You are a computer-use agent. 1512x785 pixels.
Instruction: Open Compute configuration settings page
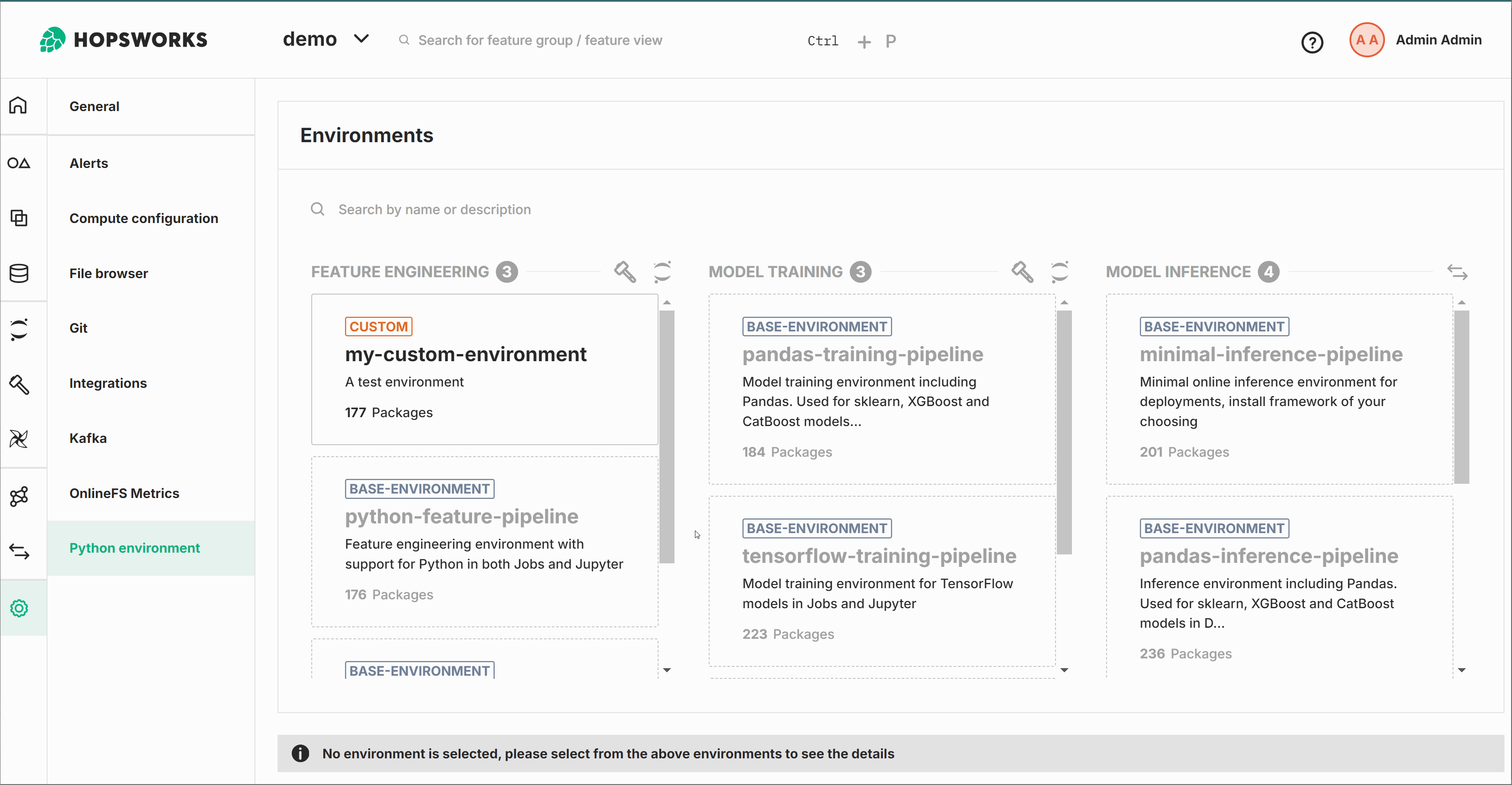click(143, 219)
